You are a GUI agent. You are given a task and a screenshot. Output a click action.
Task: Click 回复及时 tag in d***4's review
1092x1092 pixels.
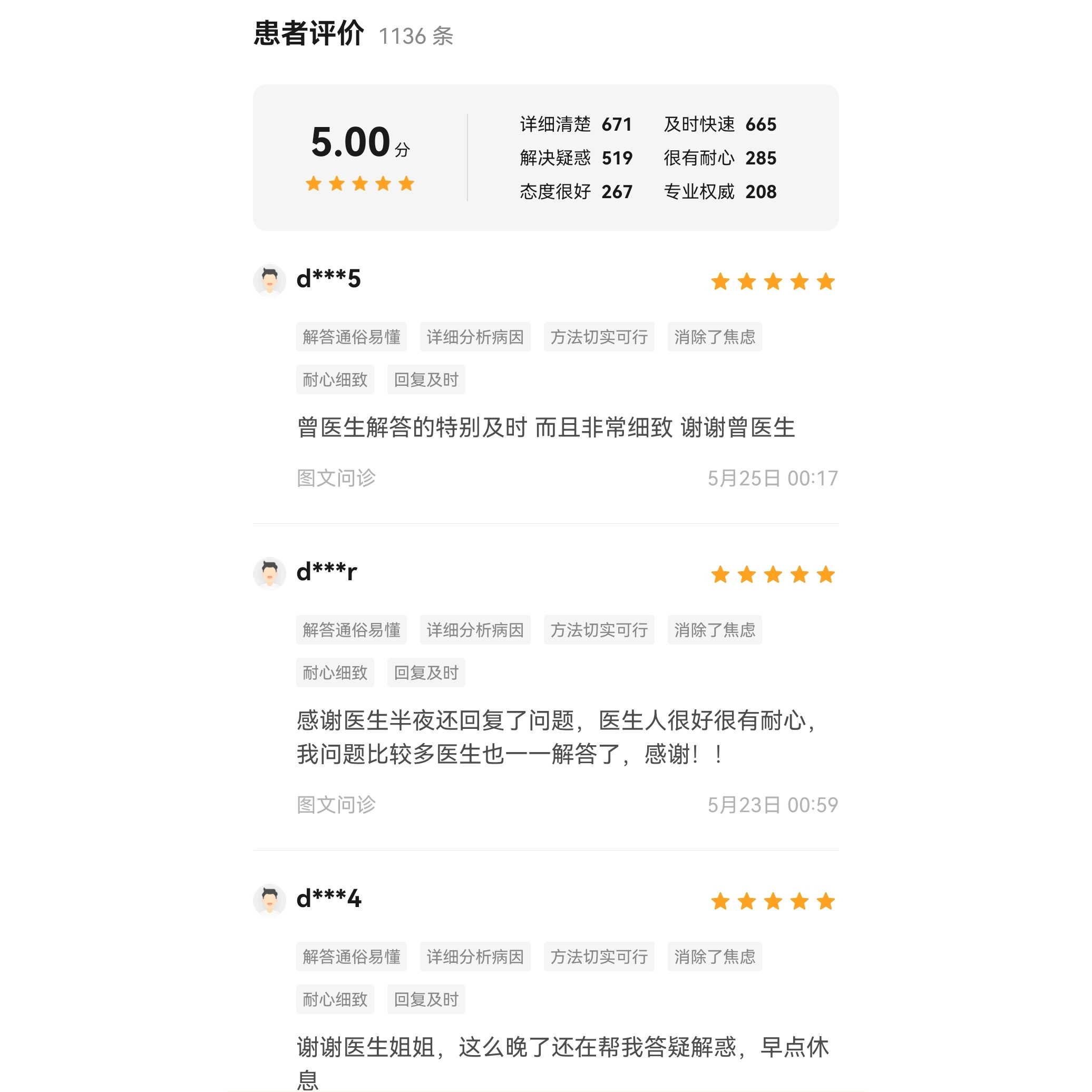point(426,999)
